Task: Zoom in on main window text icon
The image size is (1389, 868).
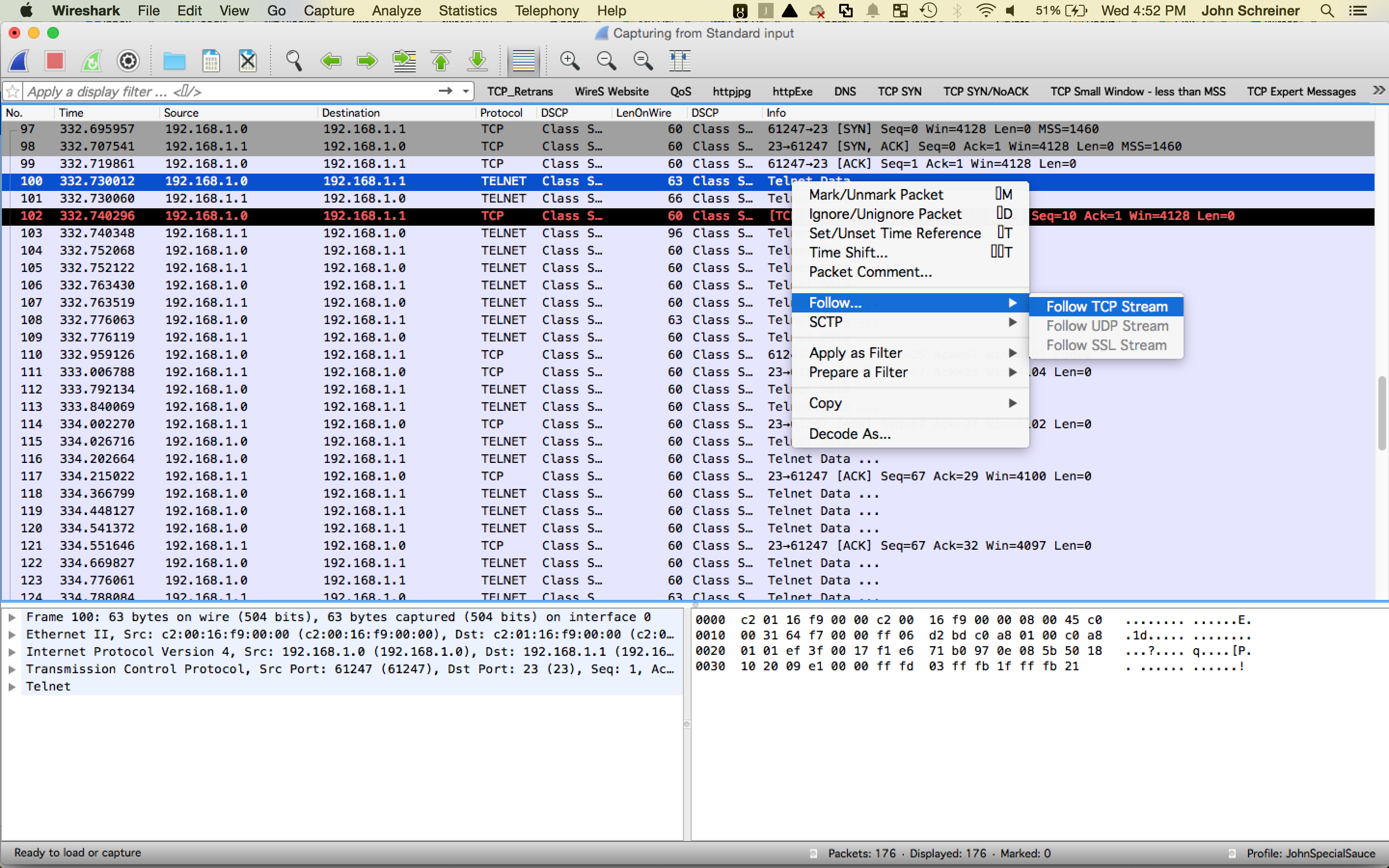Action: pos(570,61)
